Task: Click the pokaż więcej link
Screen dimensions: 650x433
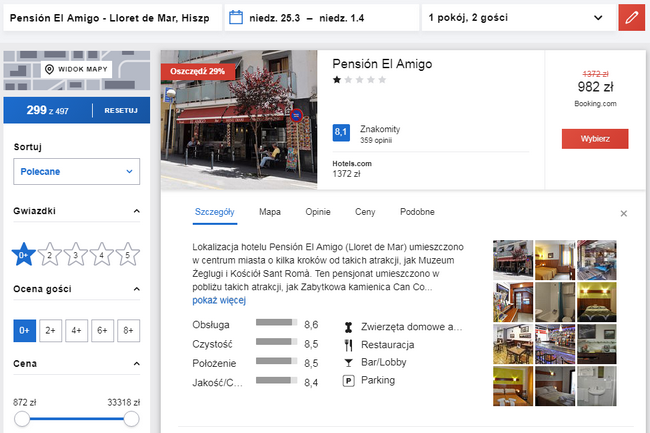Action: pos(219,300)
